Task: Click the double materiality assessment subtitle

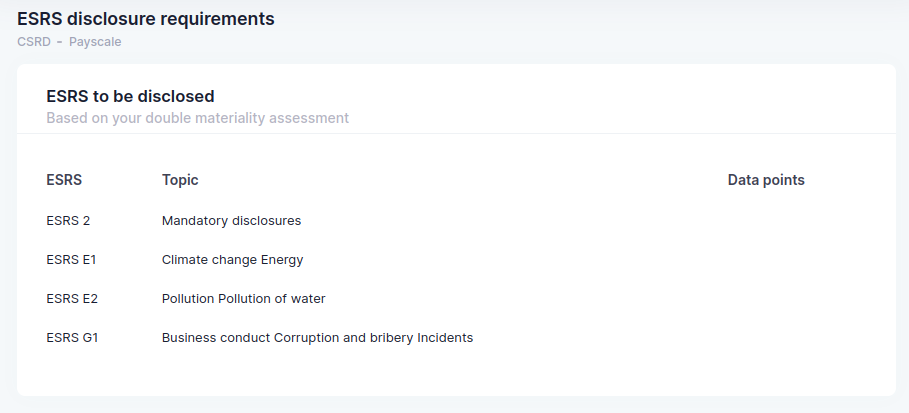Action: pos(197,118)
